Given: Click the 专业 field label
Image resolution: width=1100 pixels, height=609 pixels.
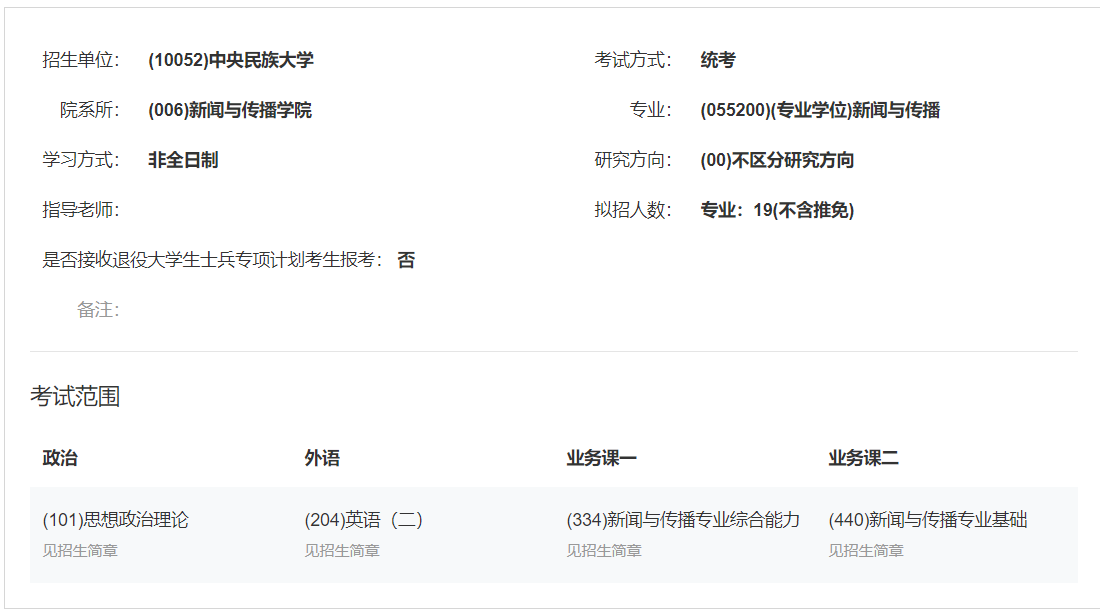Looking at the screenshot, I should pyautogui.click(x=650, y=110).
